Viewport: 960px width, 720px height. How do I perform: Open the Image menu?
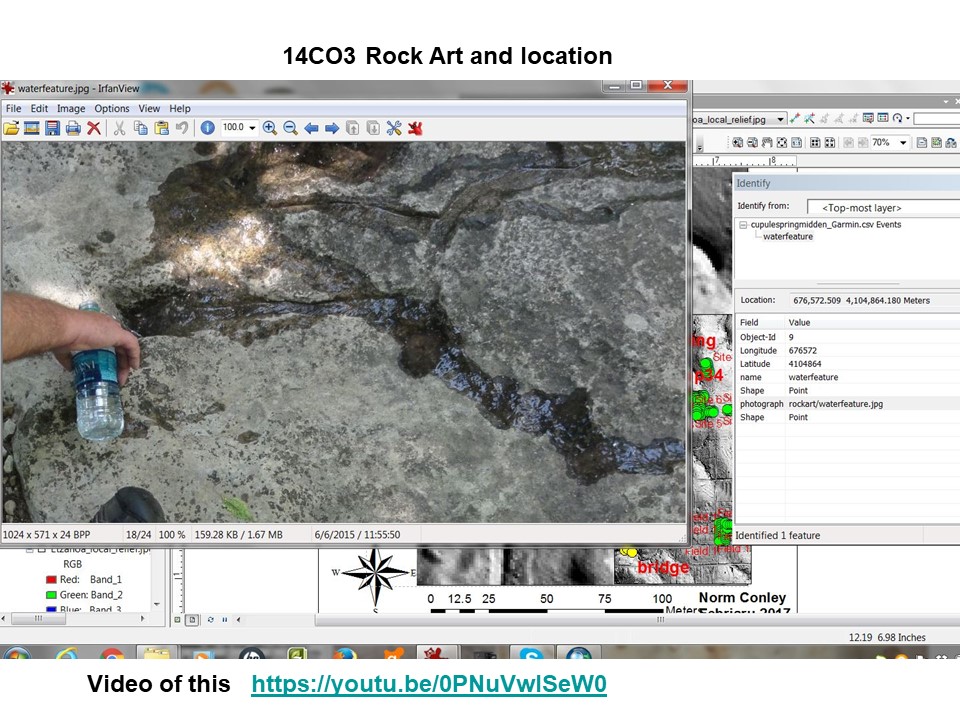(x=70, y=108)
